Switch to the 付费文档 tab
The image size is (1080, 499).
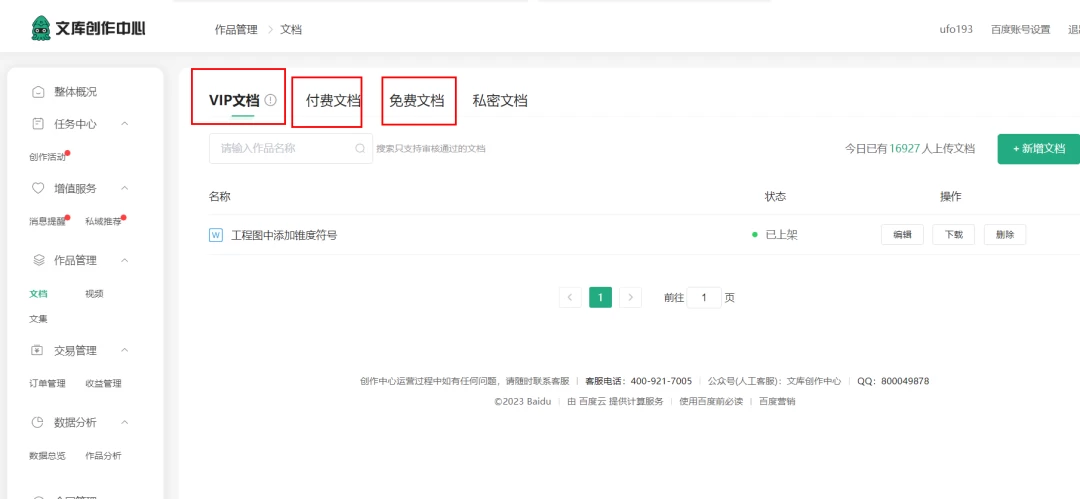click(x=333, y=101)
